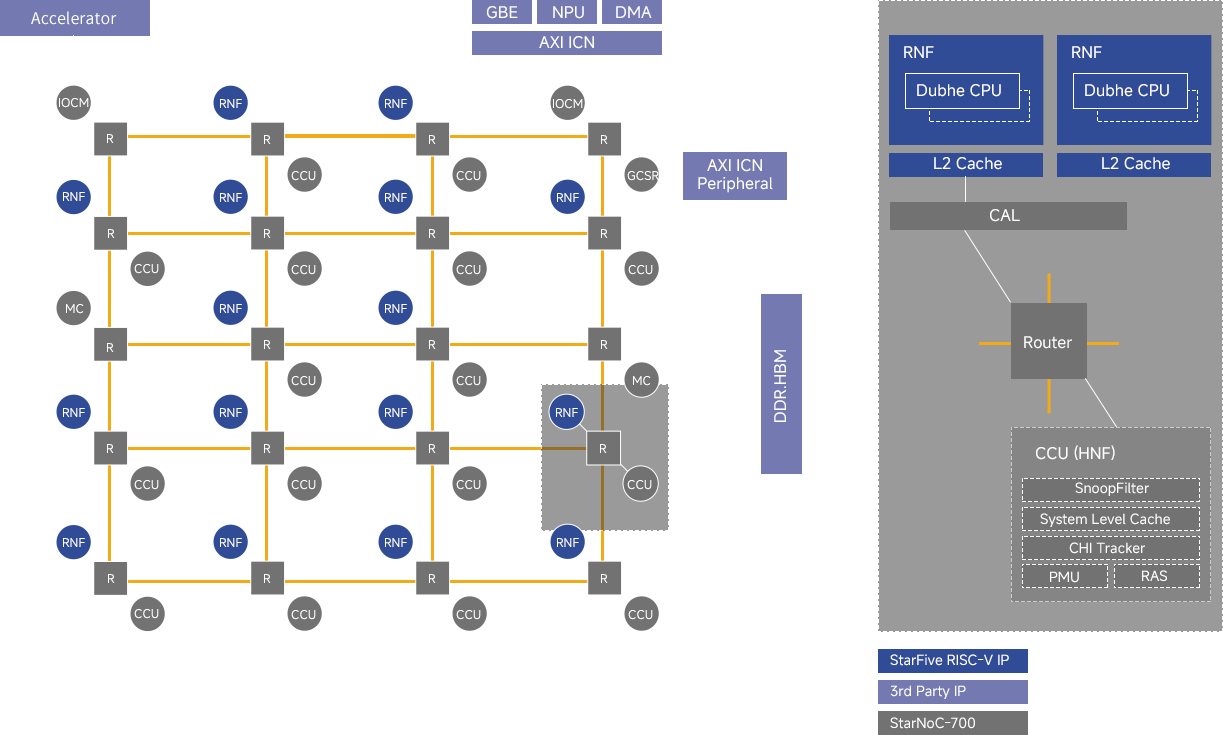Click the central Router block in the detail panel

1047,342
